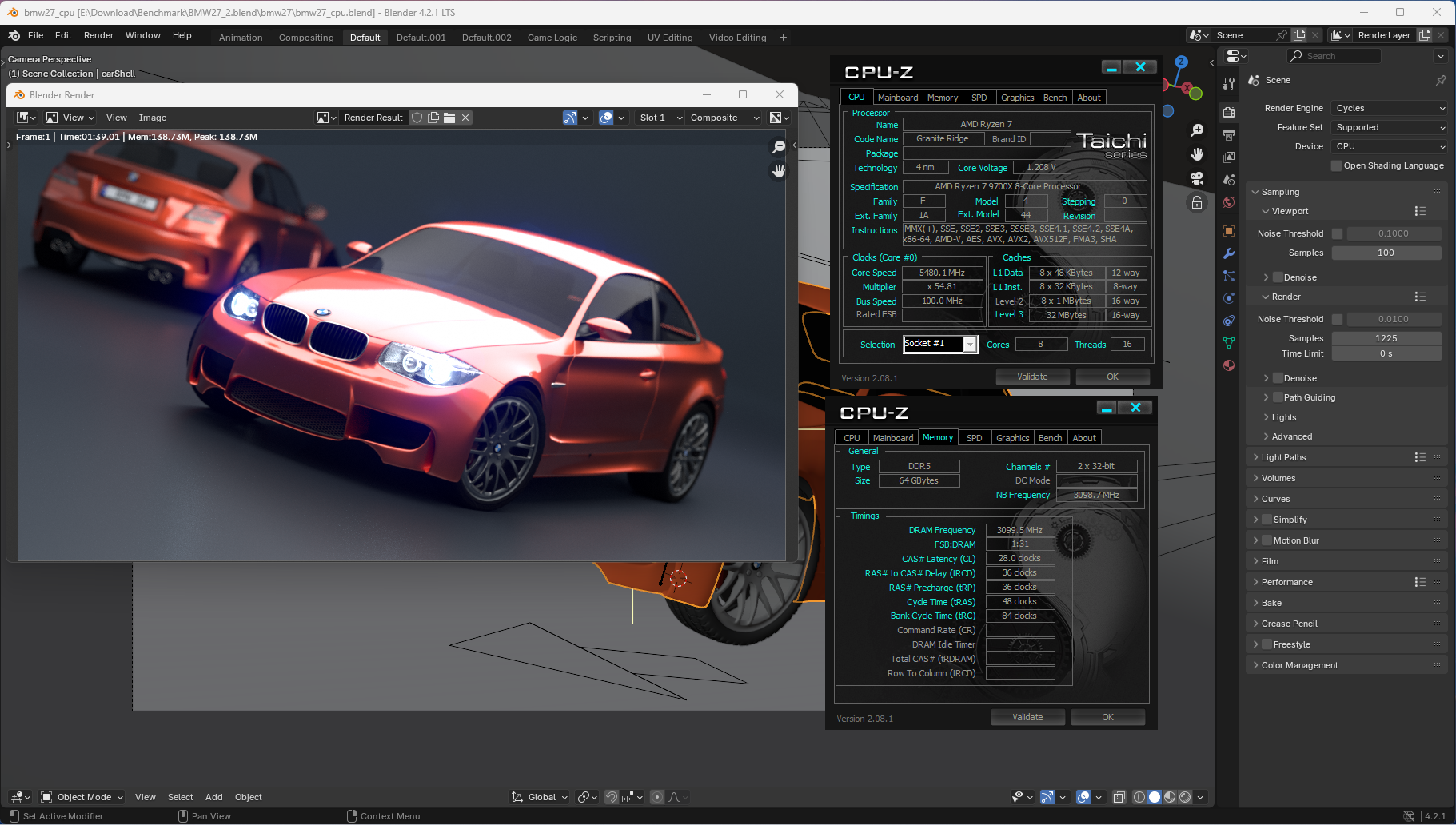Open Image menu in Blender Render window
This screenshot has height=825, width=1456.
tap(153, 118)
